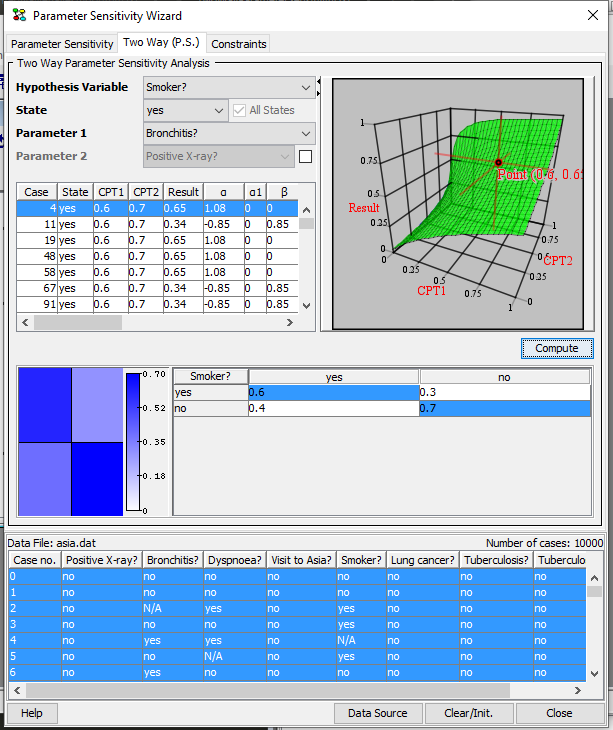613x730 pixels.
Task: Open the Constraints tab
Action: 238,44
